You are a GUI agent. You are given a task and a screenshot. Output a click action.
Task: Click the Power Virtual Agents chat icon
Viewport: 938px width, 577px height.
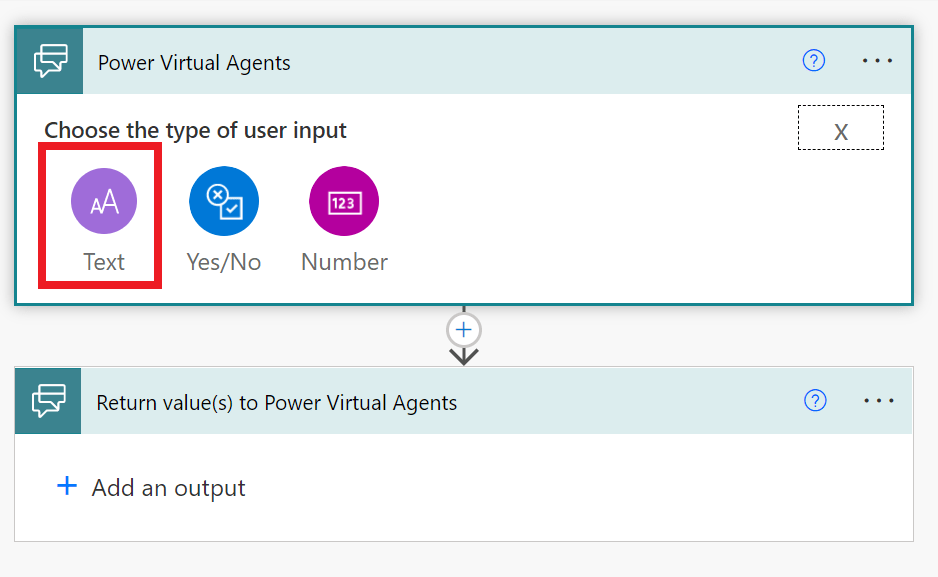coord(50,62)
